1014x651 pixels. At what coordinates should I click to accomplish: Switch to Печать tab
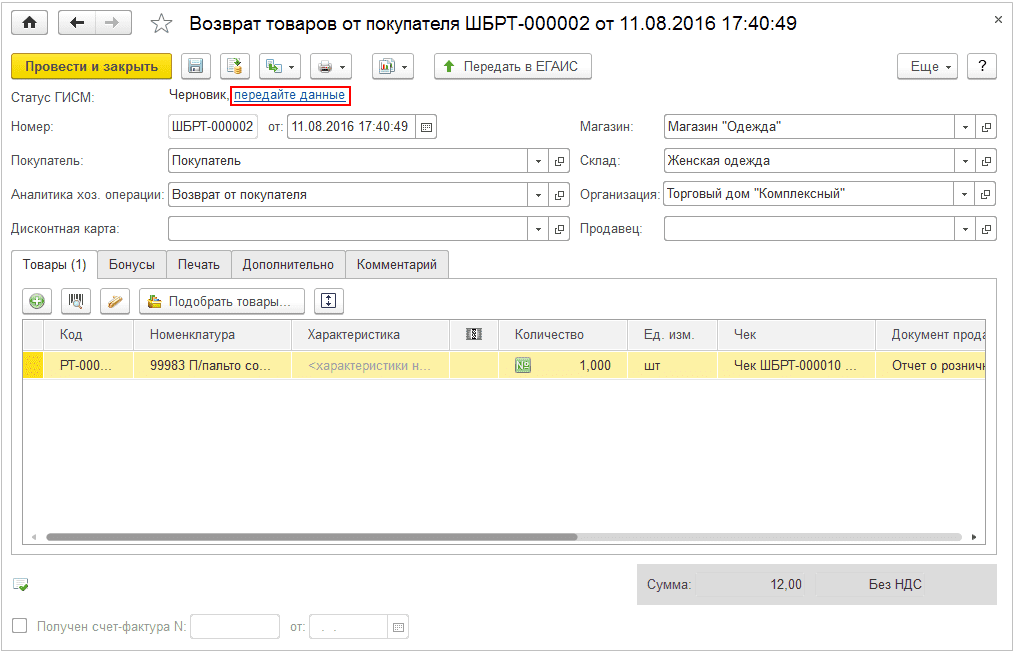pyautogui.click(x=199, y=264)
